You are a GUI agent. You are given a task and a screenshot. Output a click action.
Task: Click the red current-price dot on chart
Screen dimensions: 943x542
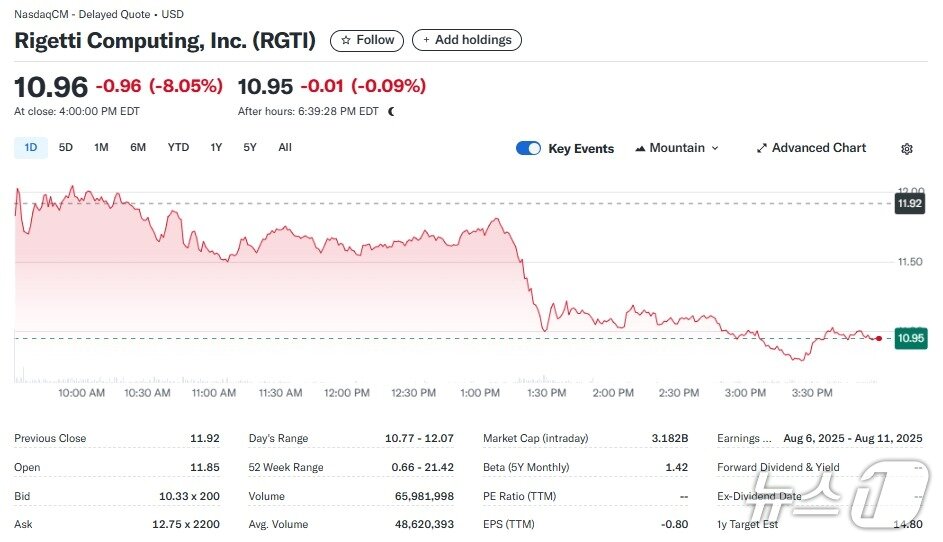click(878, 339)
